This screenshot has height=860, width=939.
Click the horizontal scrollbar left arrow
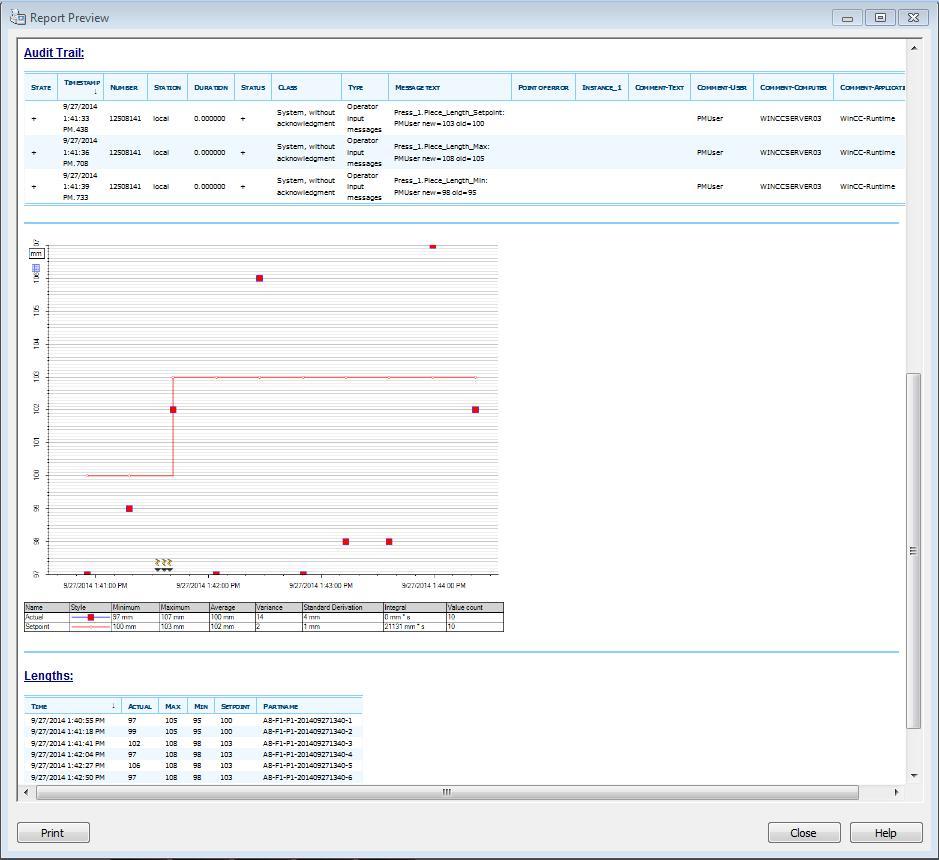[26, 792]
